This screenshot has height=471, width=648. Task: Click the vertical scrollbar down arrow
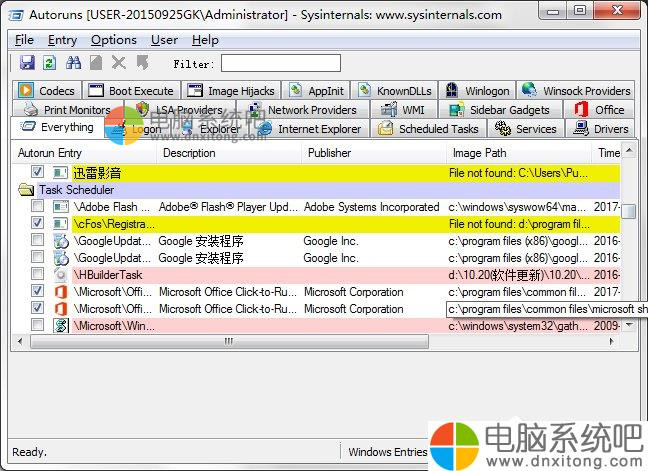(629, 325)
